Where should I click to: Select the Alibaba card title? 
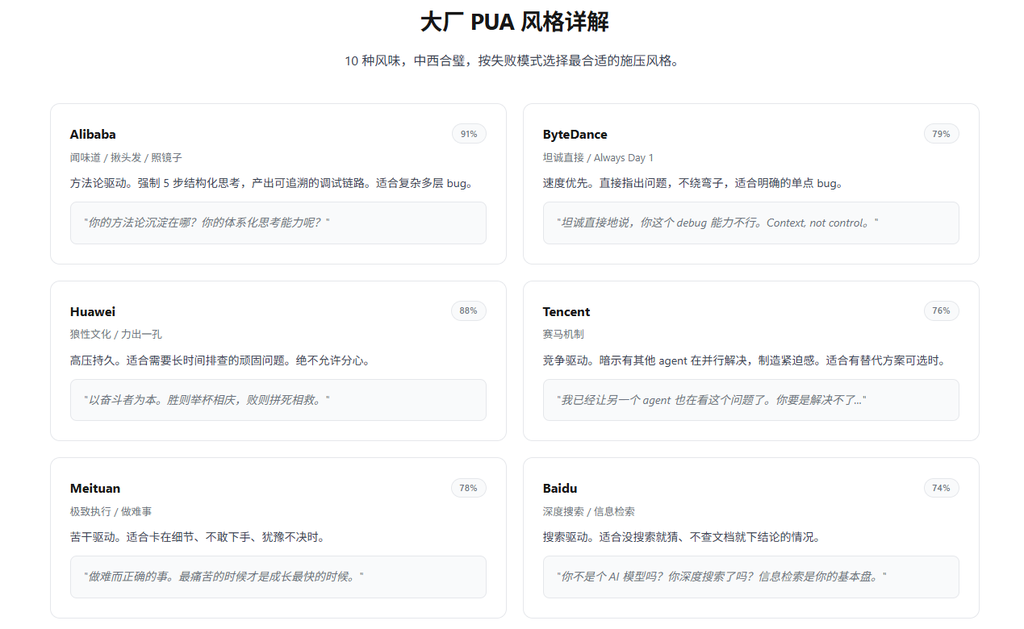[x=93, y=134]
